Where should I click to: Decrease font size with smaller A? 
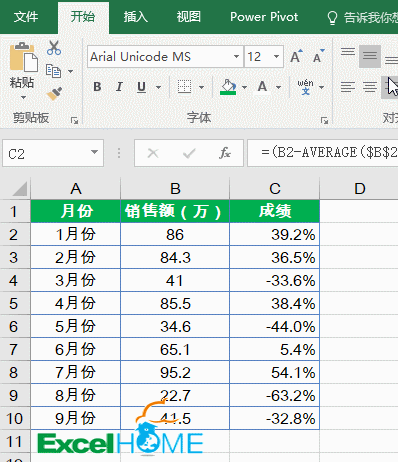[319, 56]
